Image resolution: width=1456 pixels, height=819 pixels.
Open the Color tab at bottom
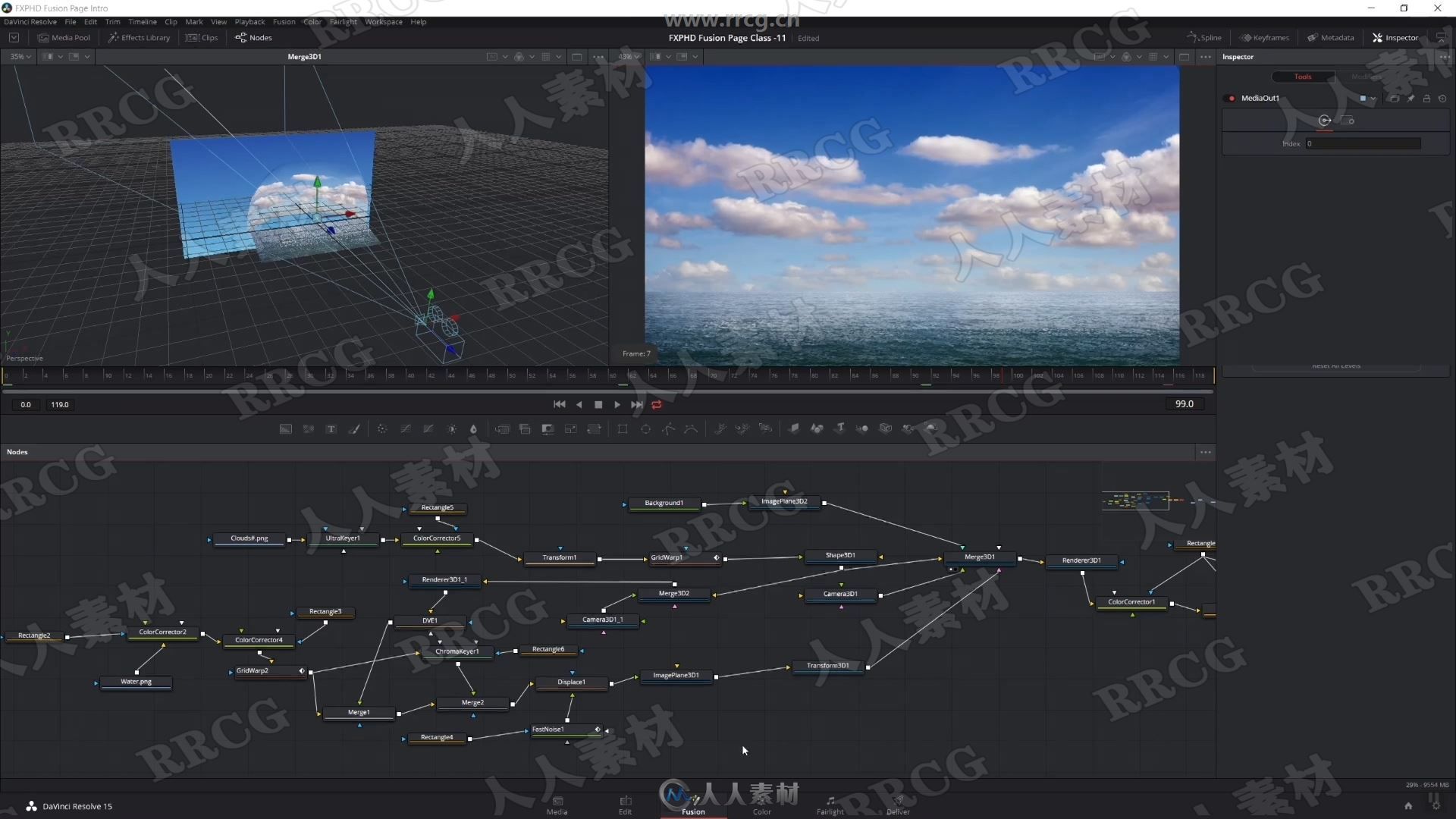762,805
